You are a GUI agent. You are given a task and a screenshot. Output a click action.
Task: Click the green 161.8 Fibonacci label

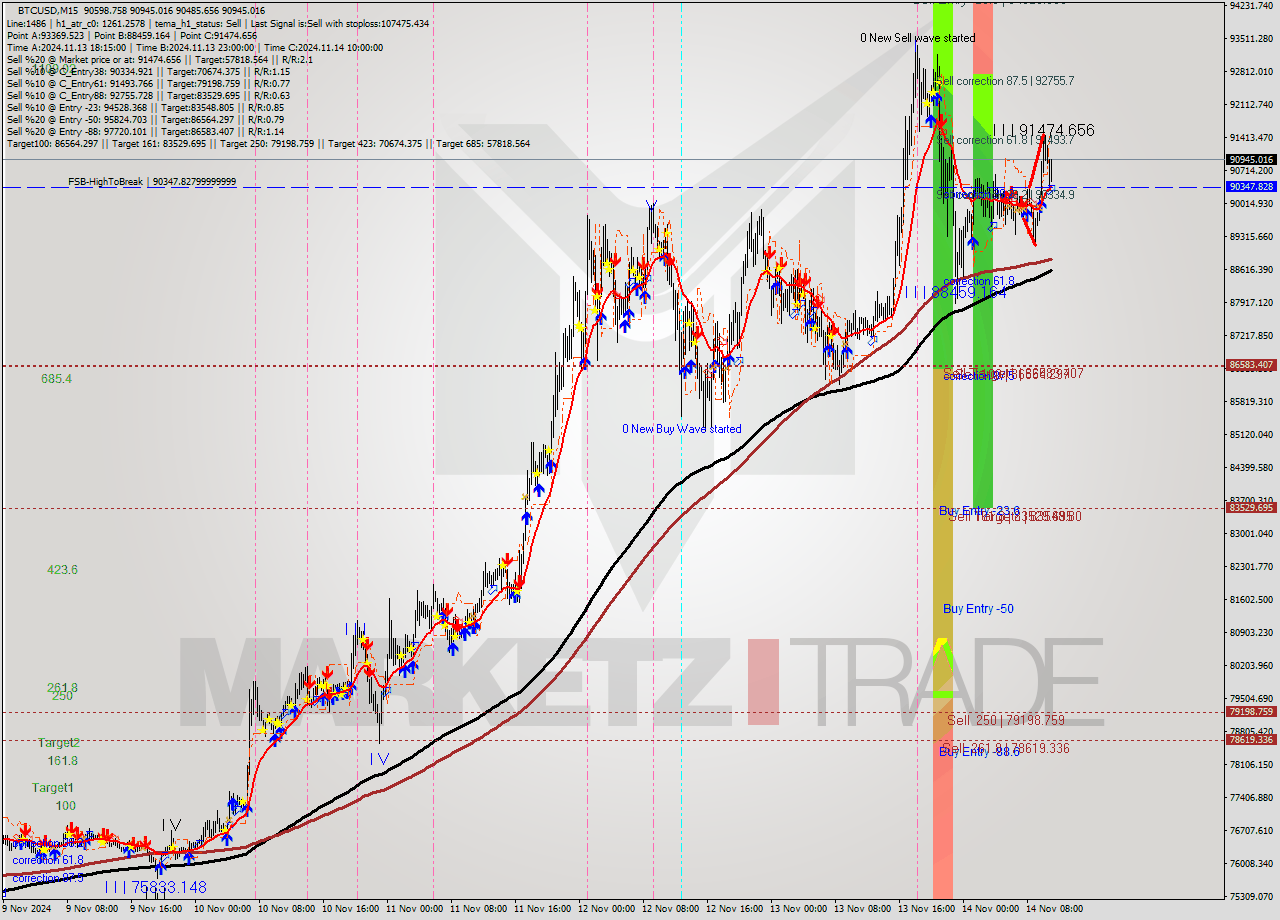[61, 761]
